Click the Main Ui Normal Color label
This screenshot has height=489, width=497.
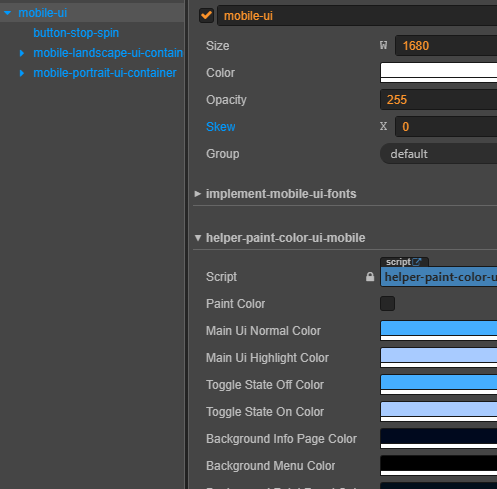click(263, 331)
